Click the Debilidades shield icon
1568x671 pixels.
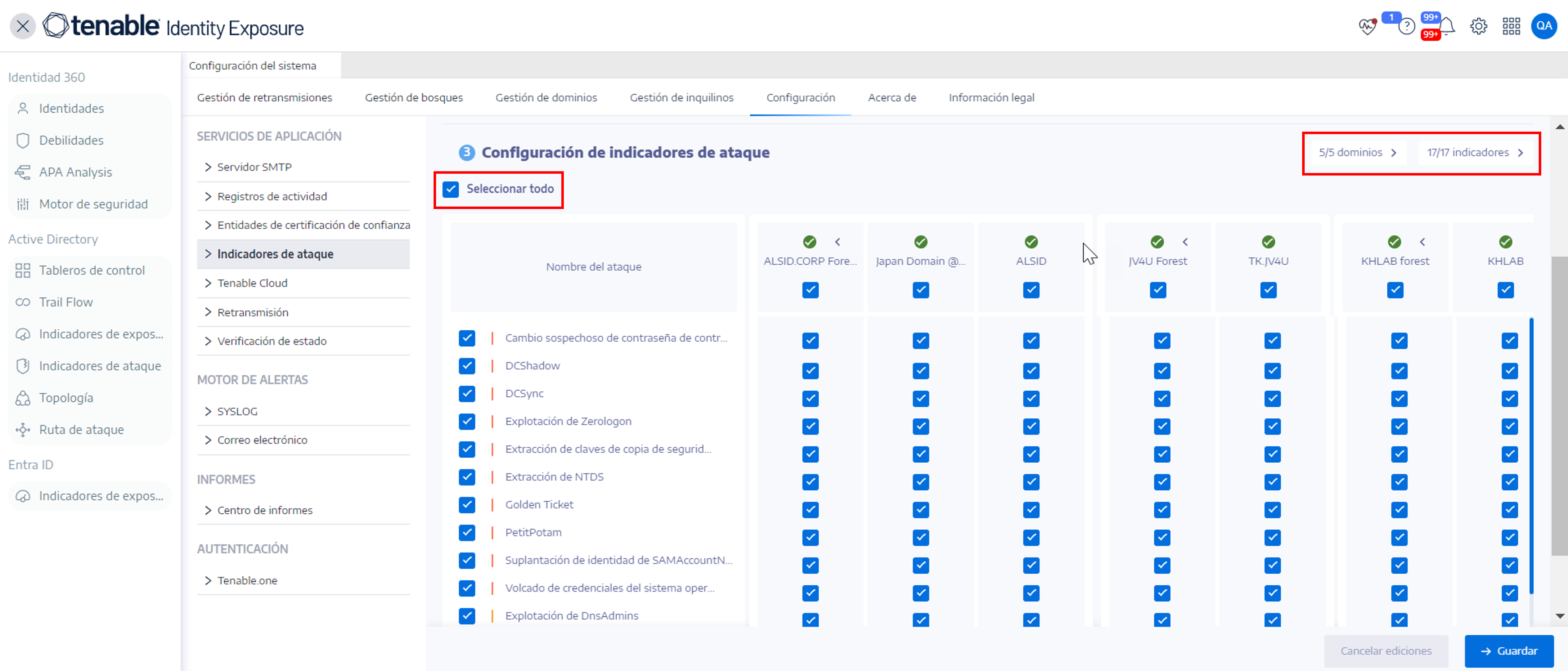point(22,141)
